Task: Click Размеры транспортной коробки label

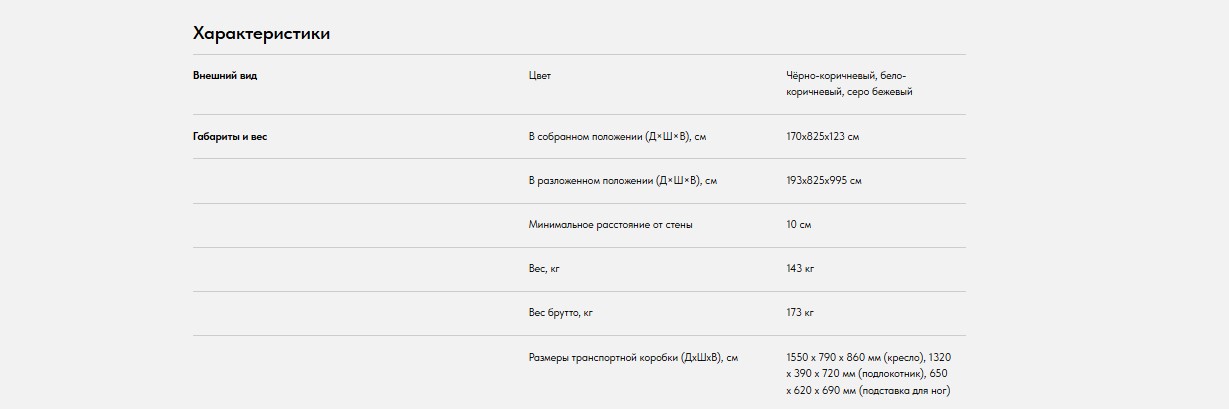Action: coord(633,357)
